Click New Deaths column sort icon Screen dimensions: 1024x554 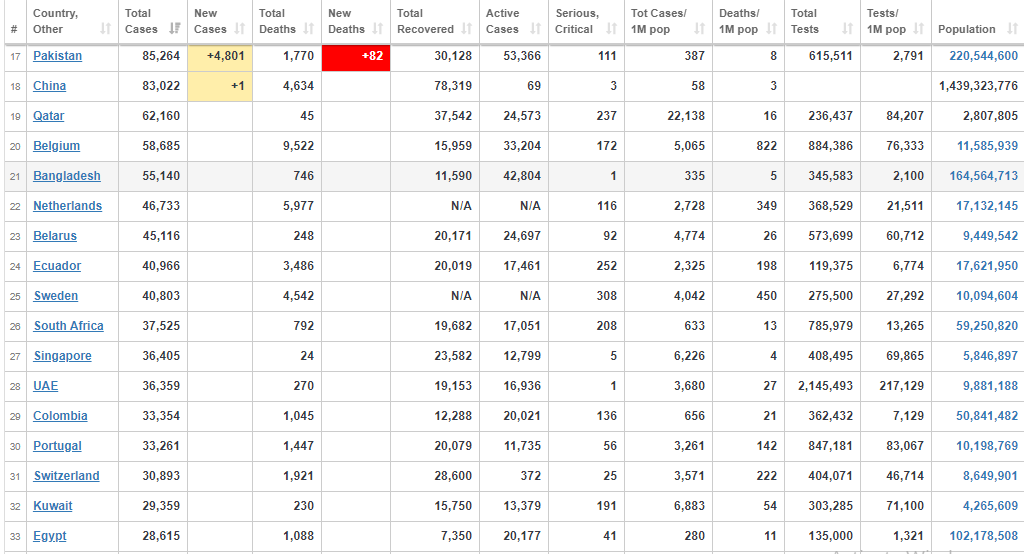[377, 29]
